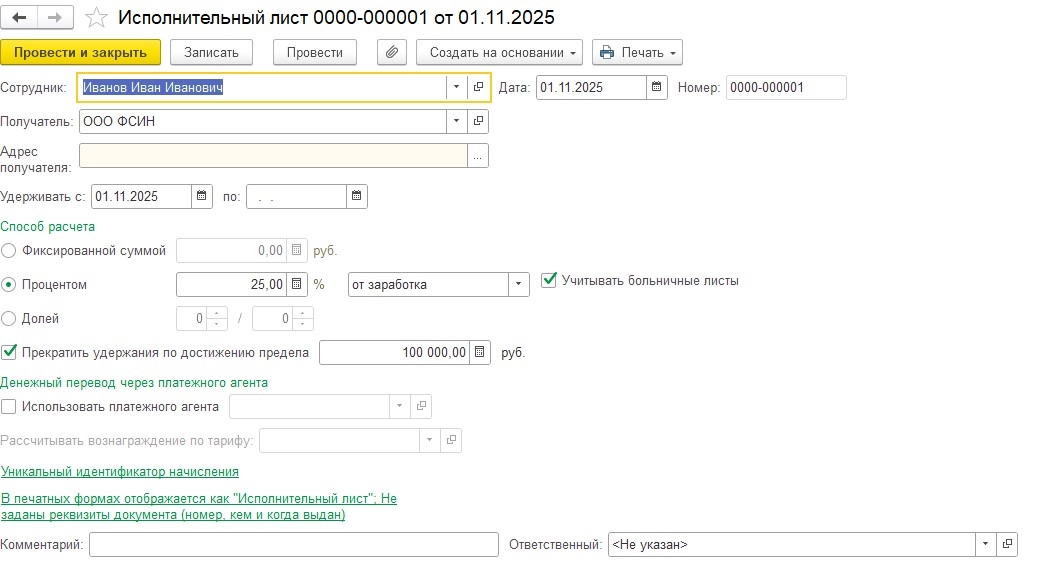1038x572 pixels.
Task: Open the Сотрудник record with open-form icon
Action: pos(478,87)
